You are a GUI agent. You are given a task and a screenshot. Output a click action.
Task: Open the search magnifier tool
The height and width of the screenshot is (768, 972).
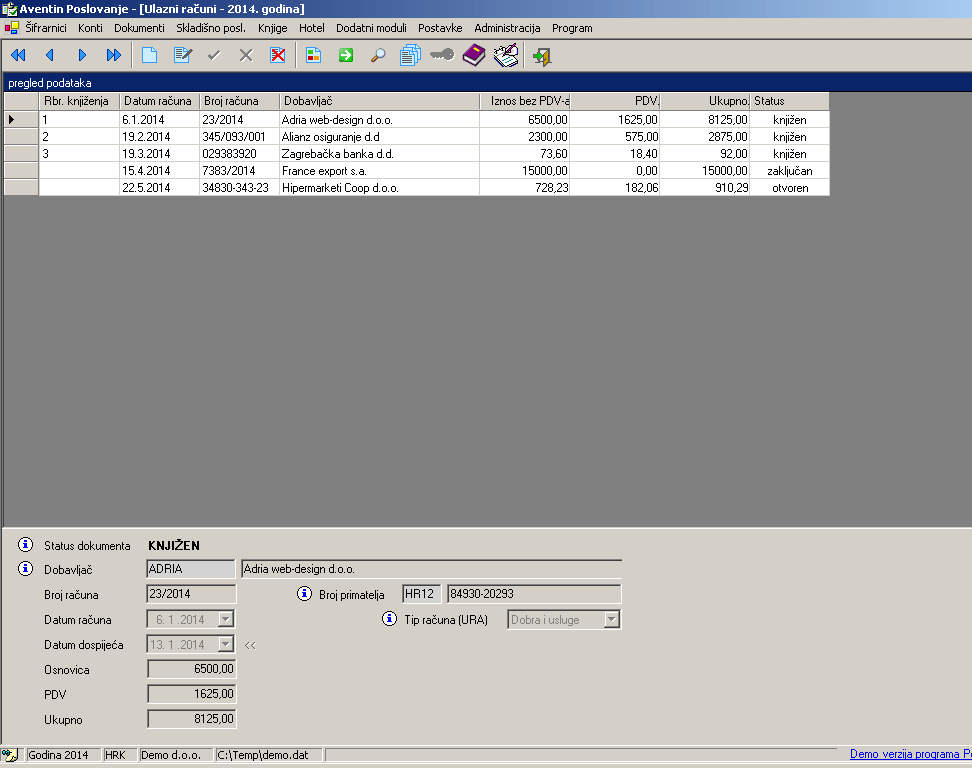point(378,56)
